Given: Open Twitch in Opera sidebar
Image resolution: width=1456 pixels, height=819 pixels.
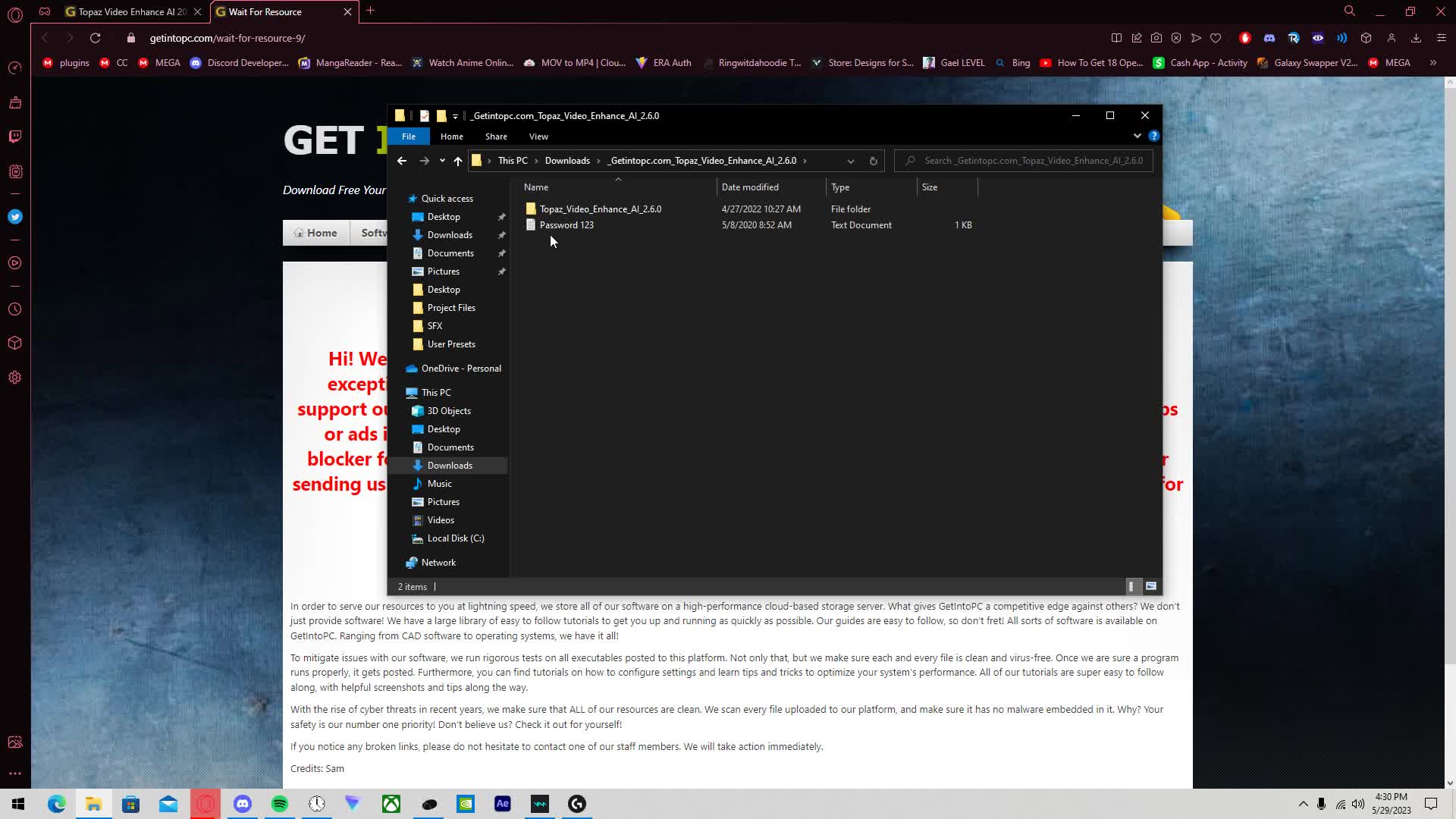Looking at the screenshot, I should [15, 136].
